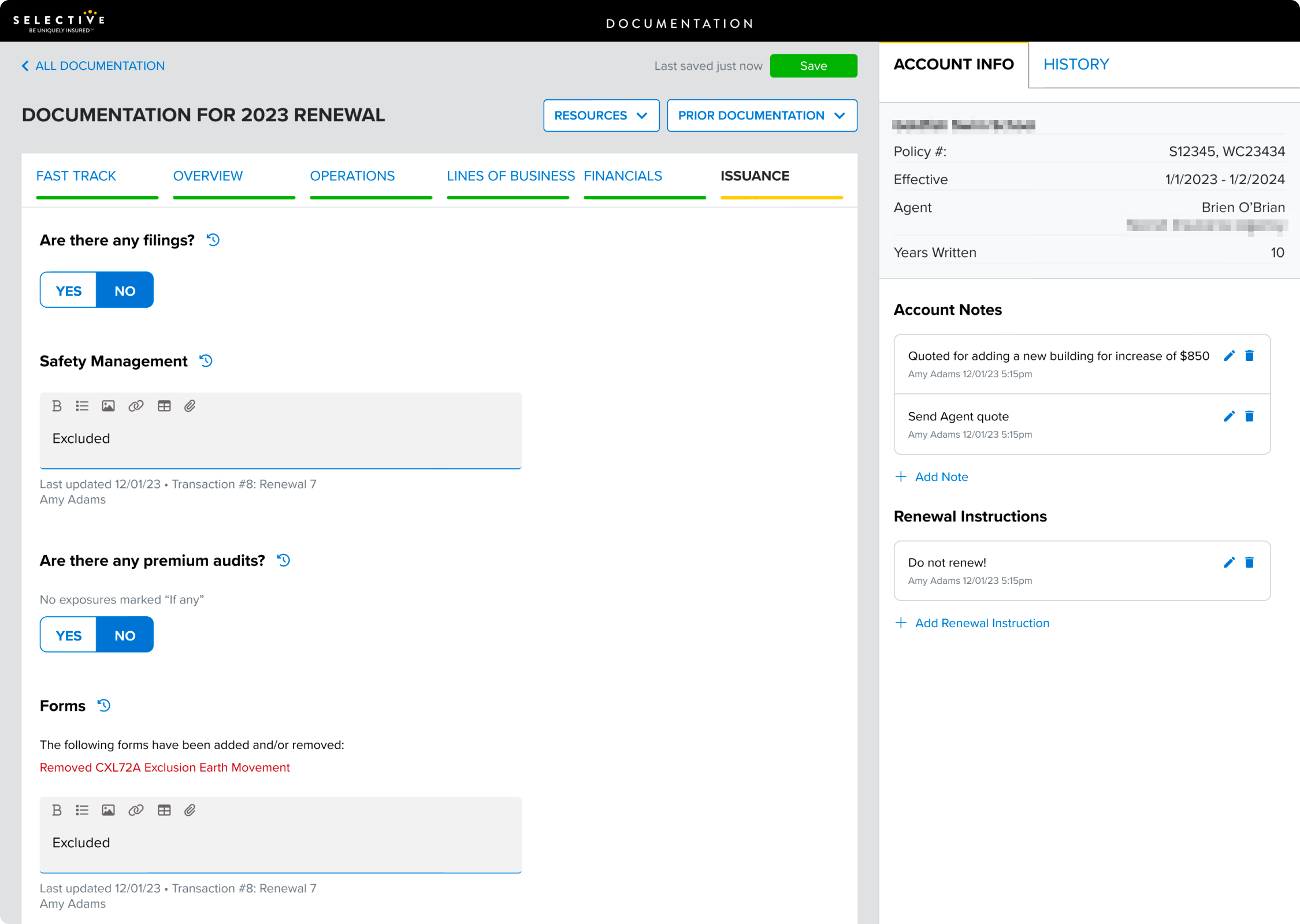Click the history/undo icon next to Safety Management
This screenshot has width=1300, height=924.
(x=207, y=361)
